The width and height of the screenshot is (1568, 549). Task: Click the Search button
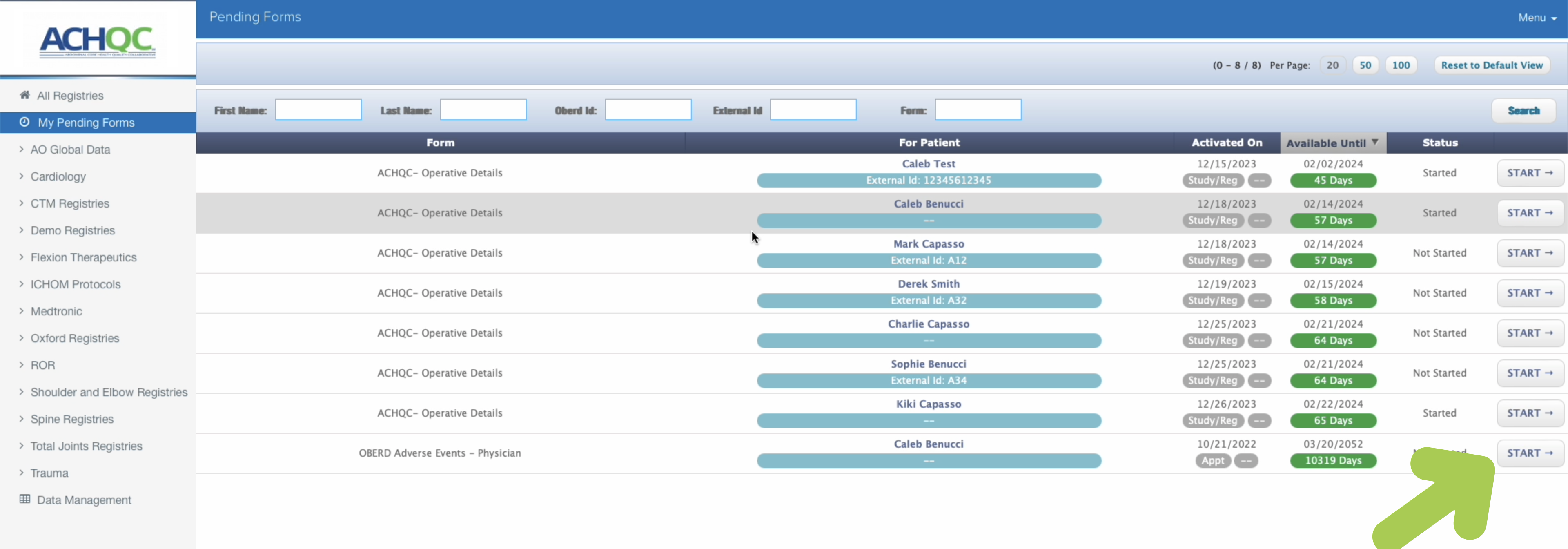1523,110
